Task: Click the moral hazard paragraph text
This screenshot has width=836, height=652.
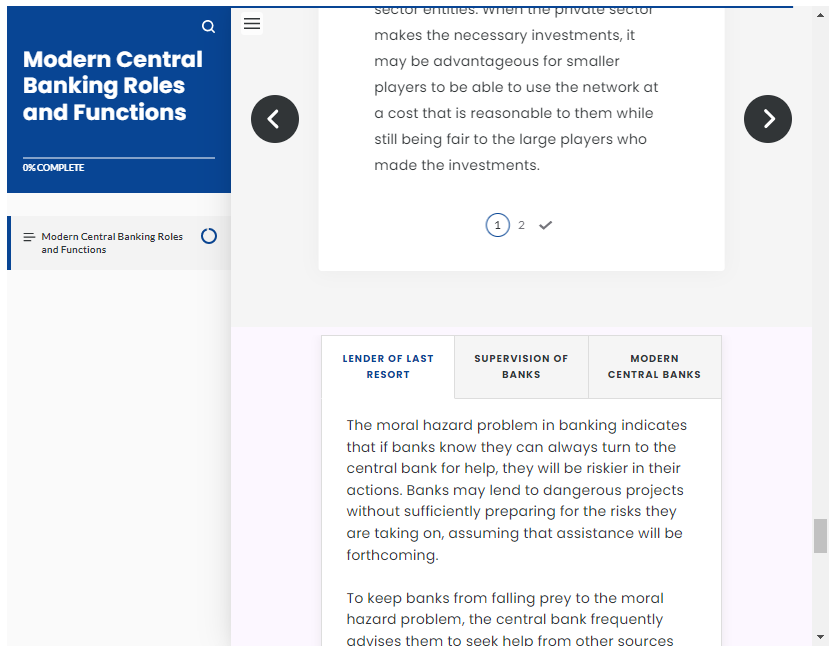Action: click(517, 490)
